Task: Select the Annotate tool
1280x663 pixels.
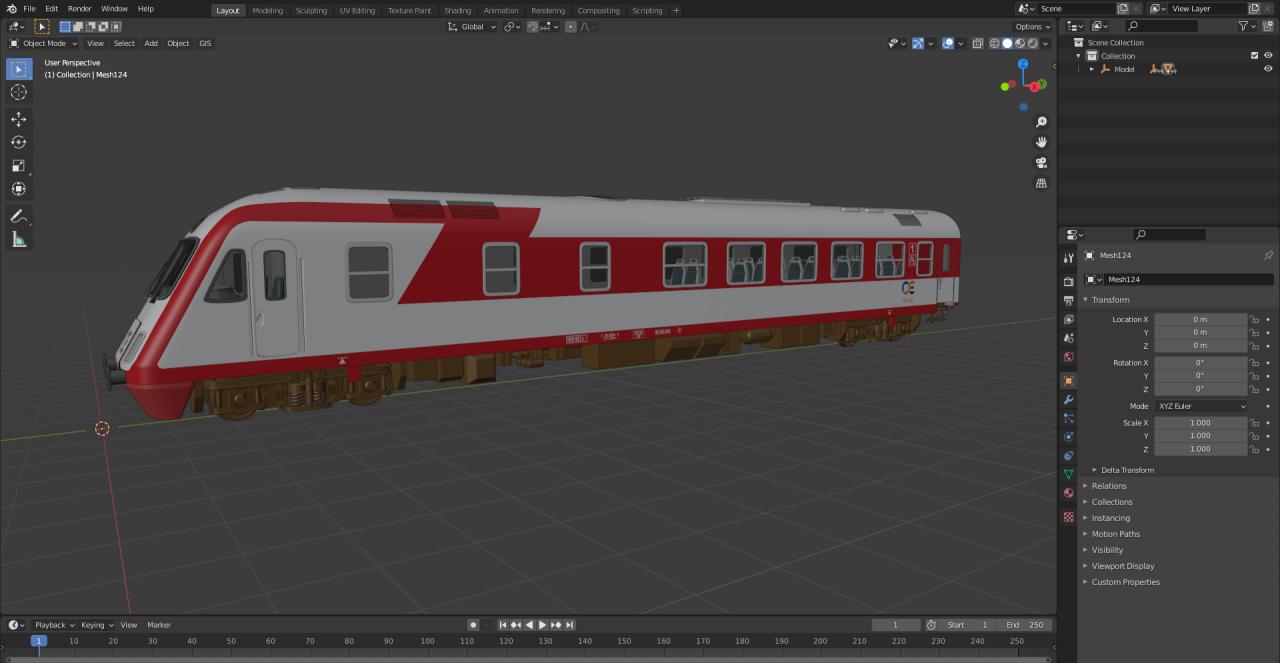Action: click(x=18, y=216)
